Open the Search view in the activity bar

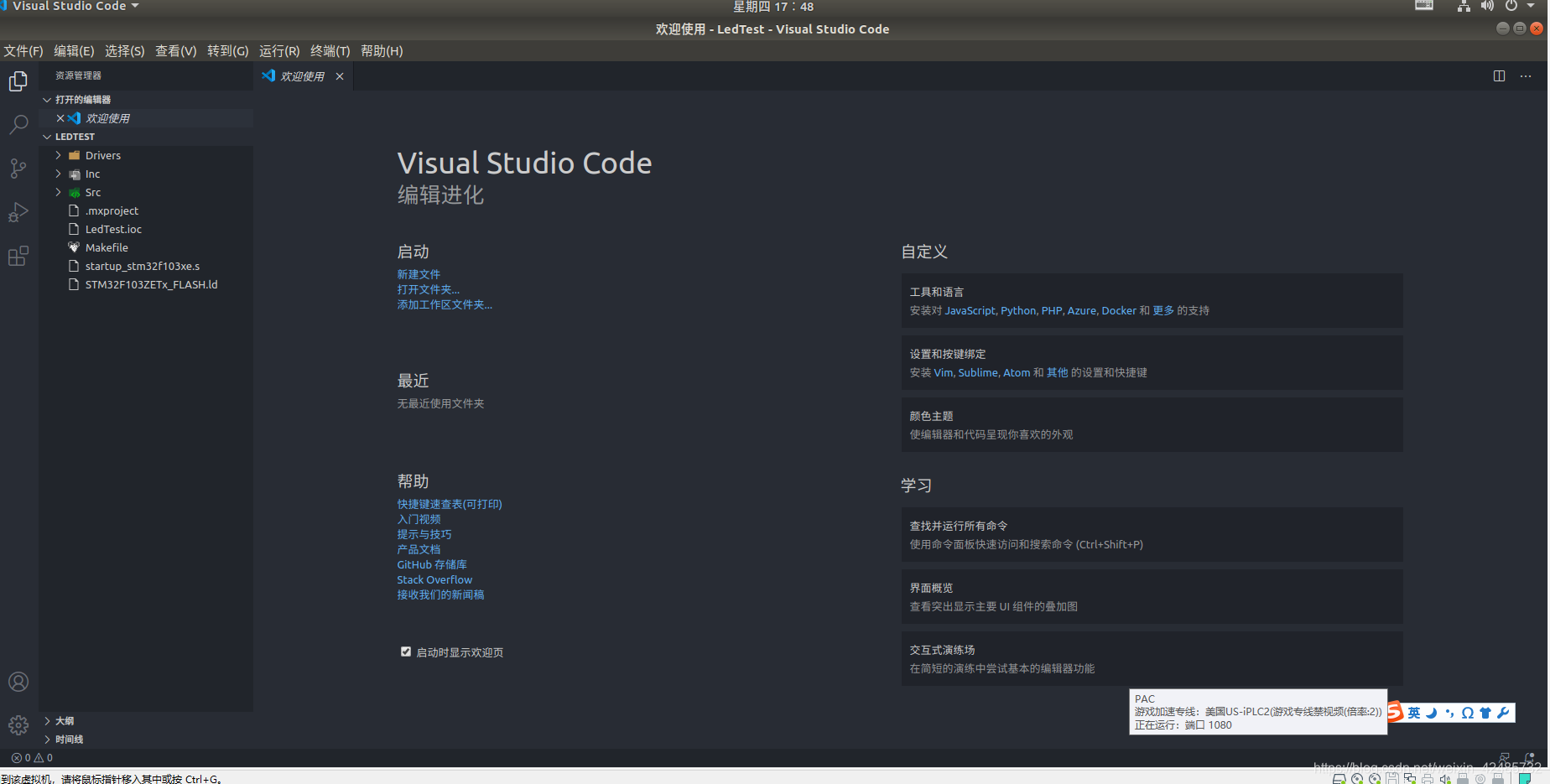pyautogui.click(x=18, y=125)
